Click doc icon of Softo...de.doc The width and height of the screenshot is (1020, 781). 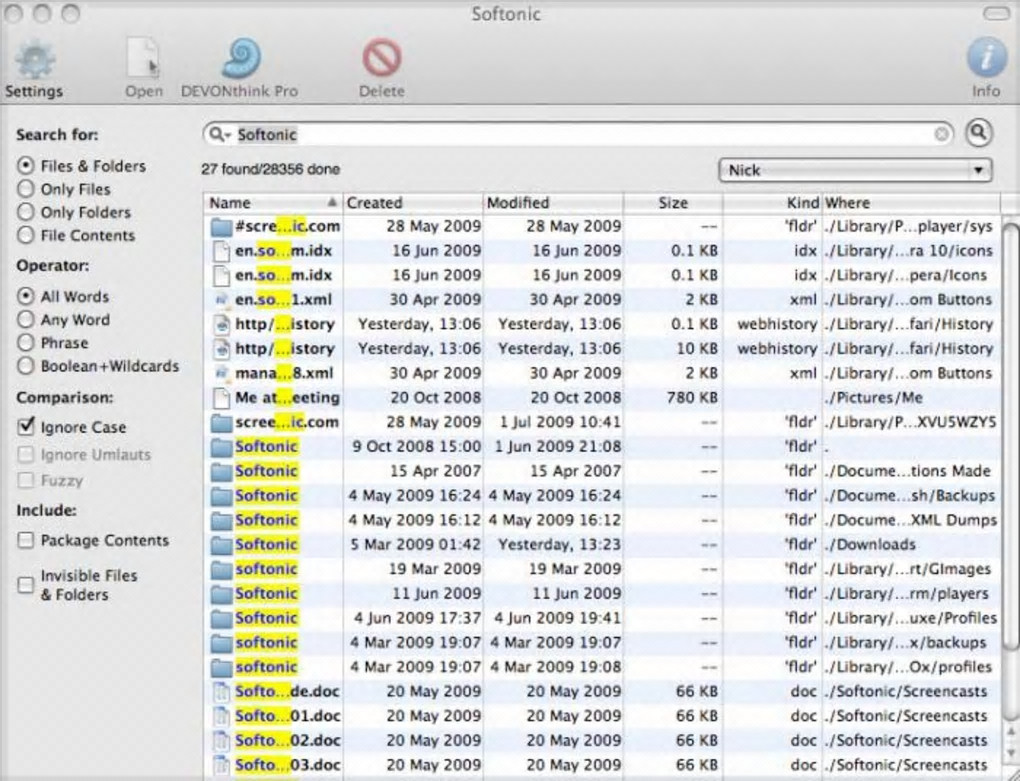[x=222, y=692]
